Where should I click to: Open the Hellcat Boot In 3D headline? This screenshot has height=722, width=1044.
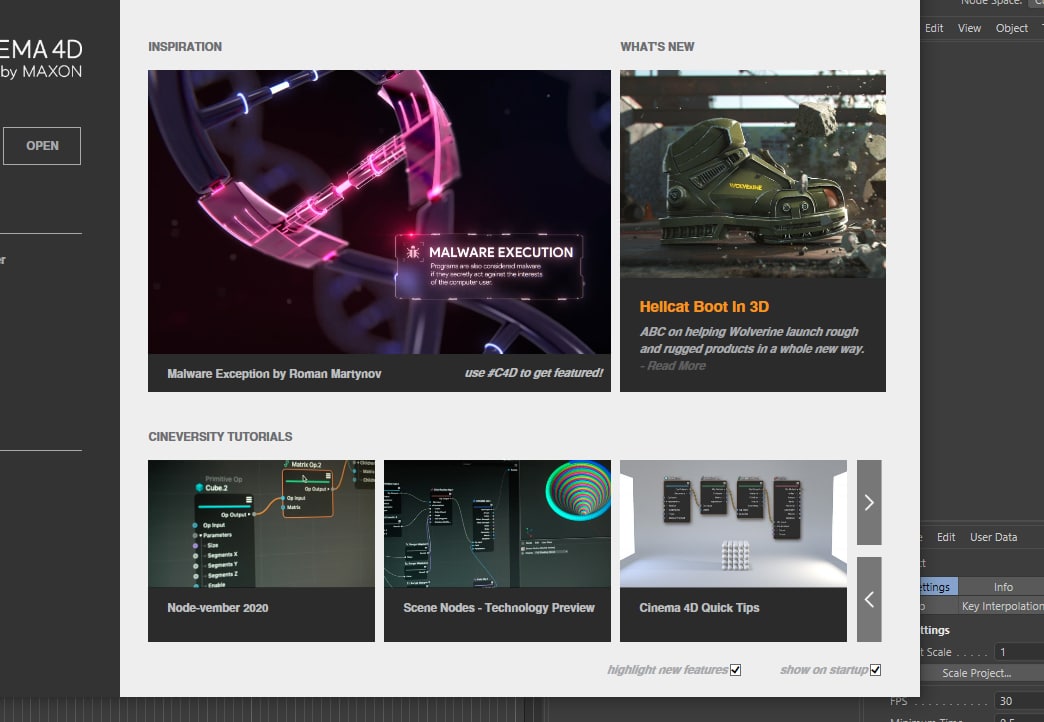pyautogui.click(x=704, y=307)
